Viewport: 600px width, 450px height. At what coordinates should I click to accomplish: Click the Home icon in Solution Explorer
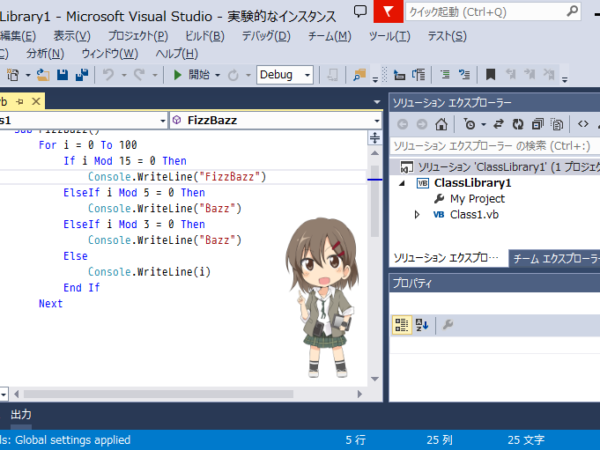[x=441, y=124]
